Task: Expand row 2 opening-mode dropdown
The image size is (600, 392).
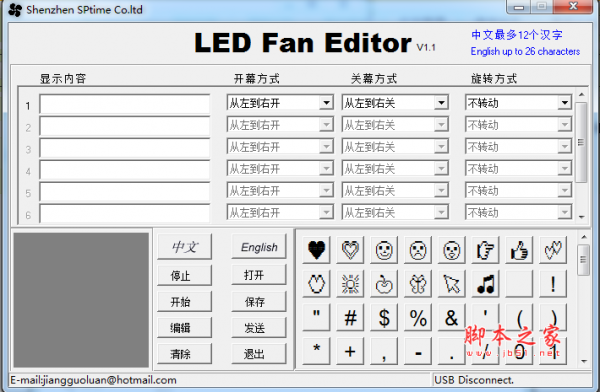Action: (x=280, y=125)
